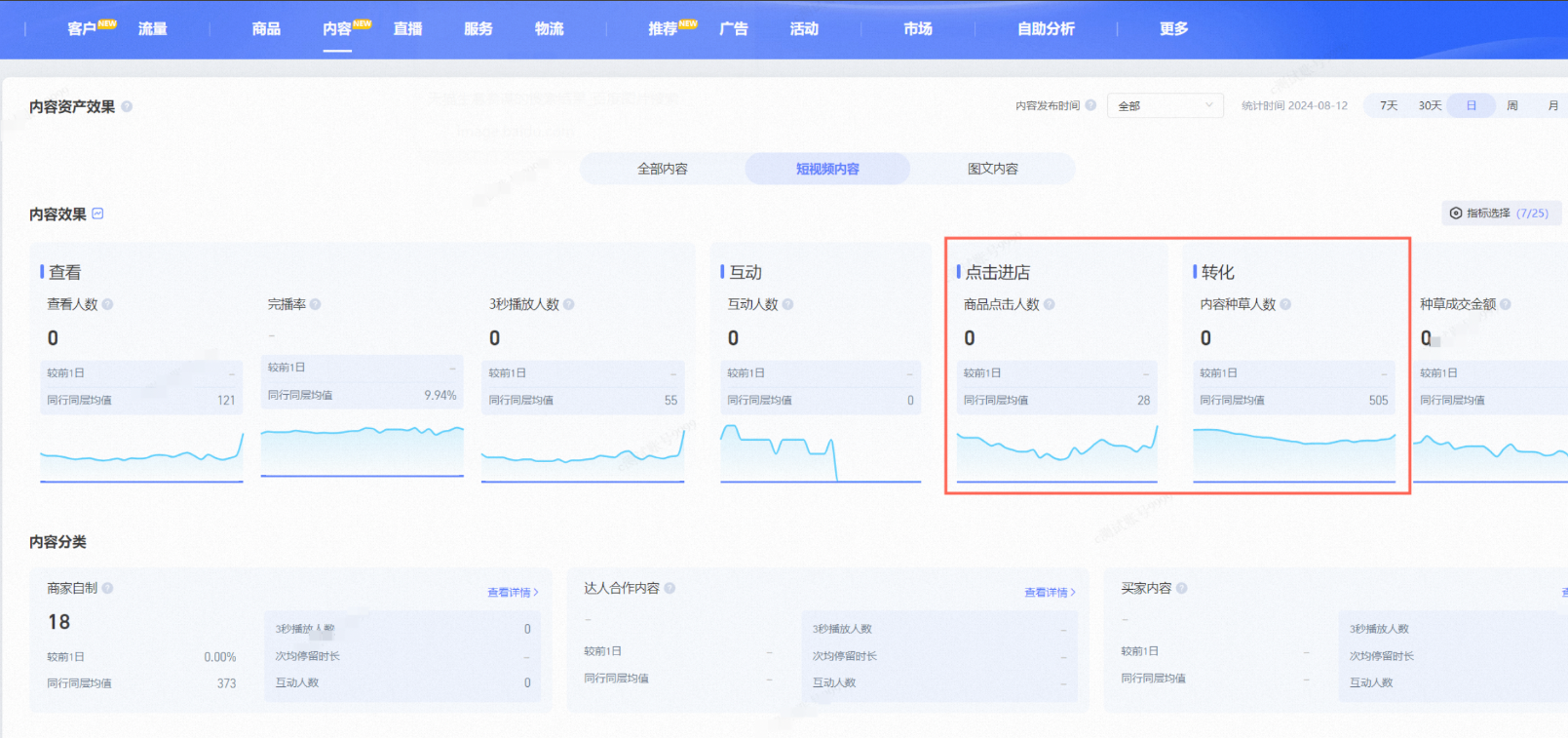Click help icon next to 商家自制
This screenshot has height=738, width=1568.
click(x=107, y=588)
